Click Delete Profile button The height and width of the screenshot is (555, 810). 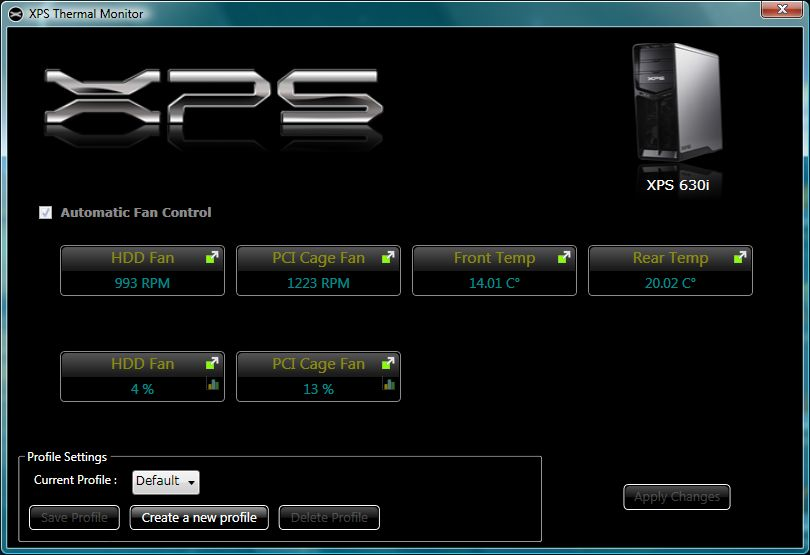coord(329,517)
